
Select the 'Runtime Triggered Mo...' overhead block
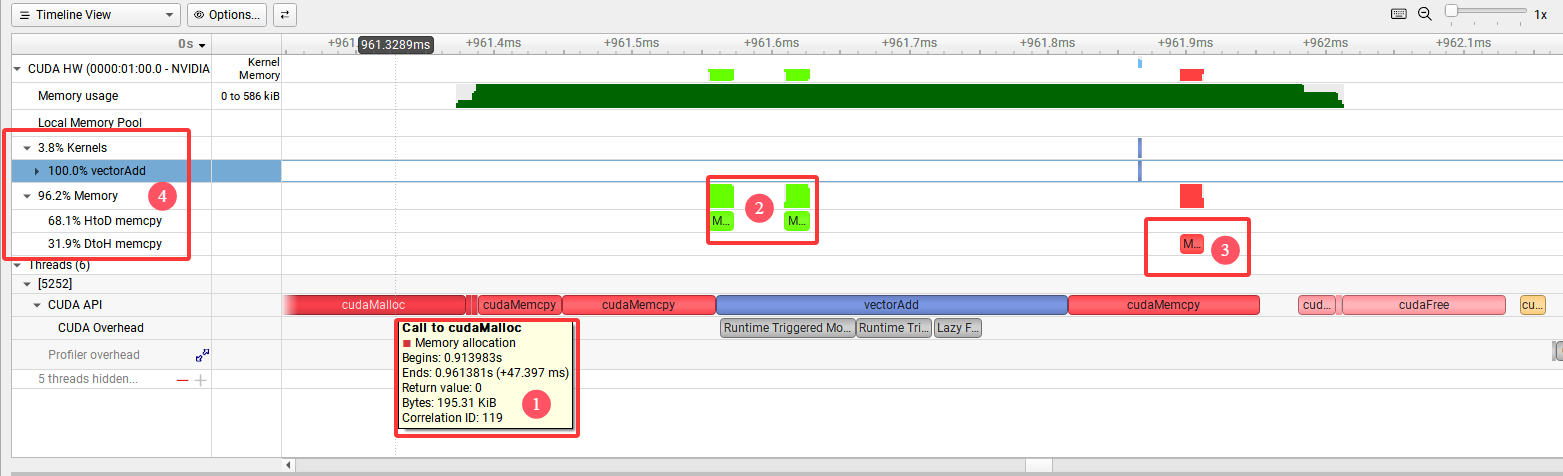[x=787, y=328]
